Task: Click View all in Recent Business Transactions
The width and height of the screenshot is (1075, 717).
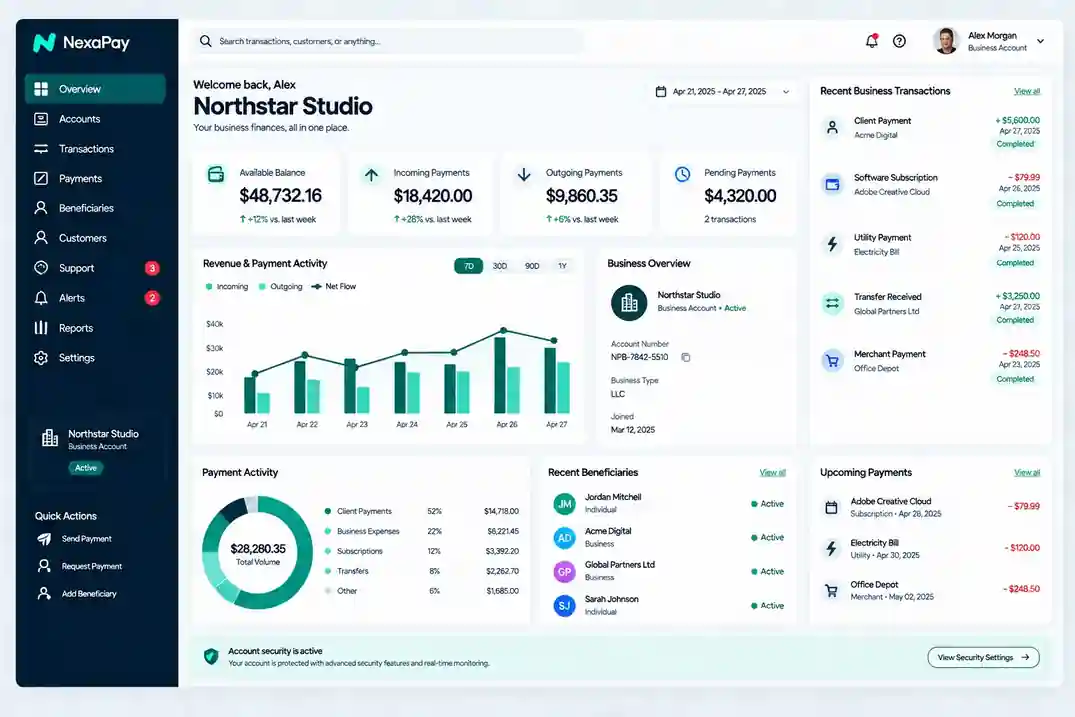Action: pos(1026,91)
